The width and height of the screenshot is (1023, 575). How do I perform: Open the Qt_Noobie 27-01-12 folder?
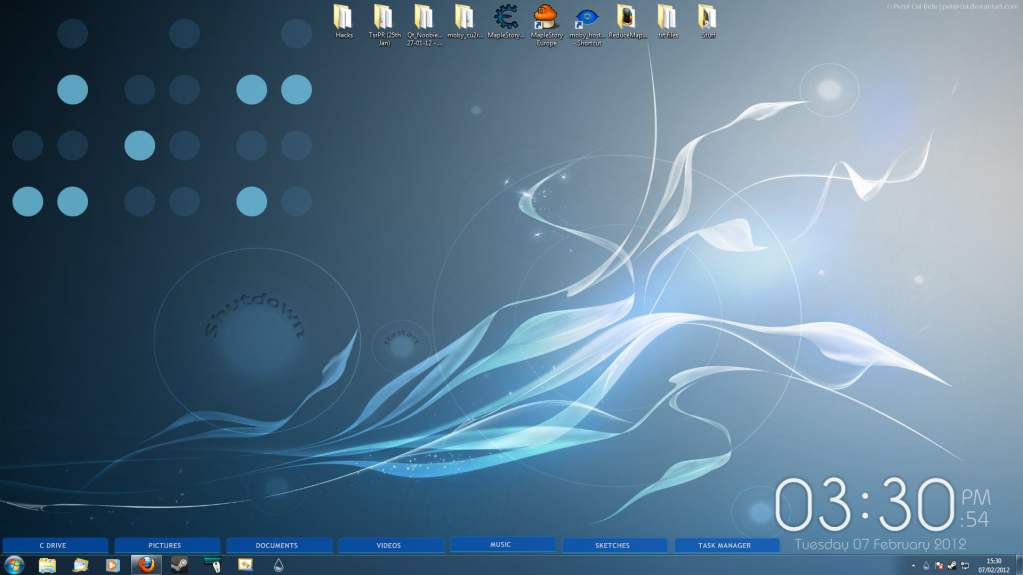pyautogui.click(x=424, y=25)
